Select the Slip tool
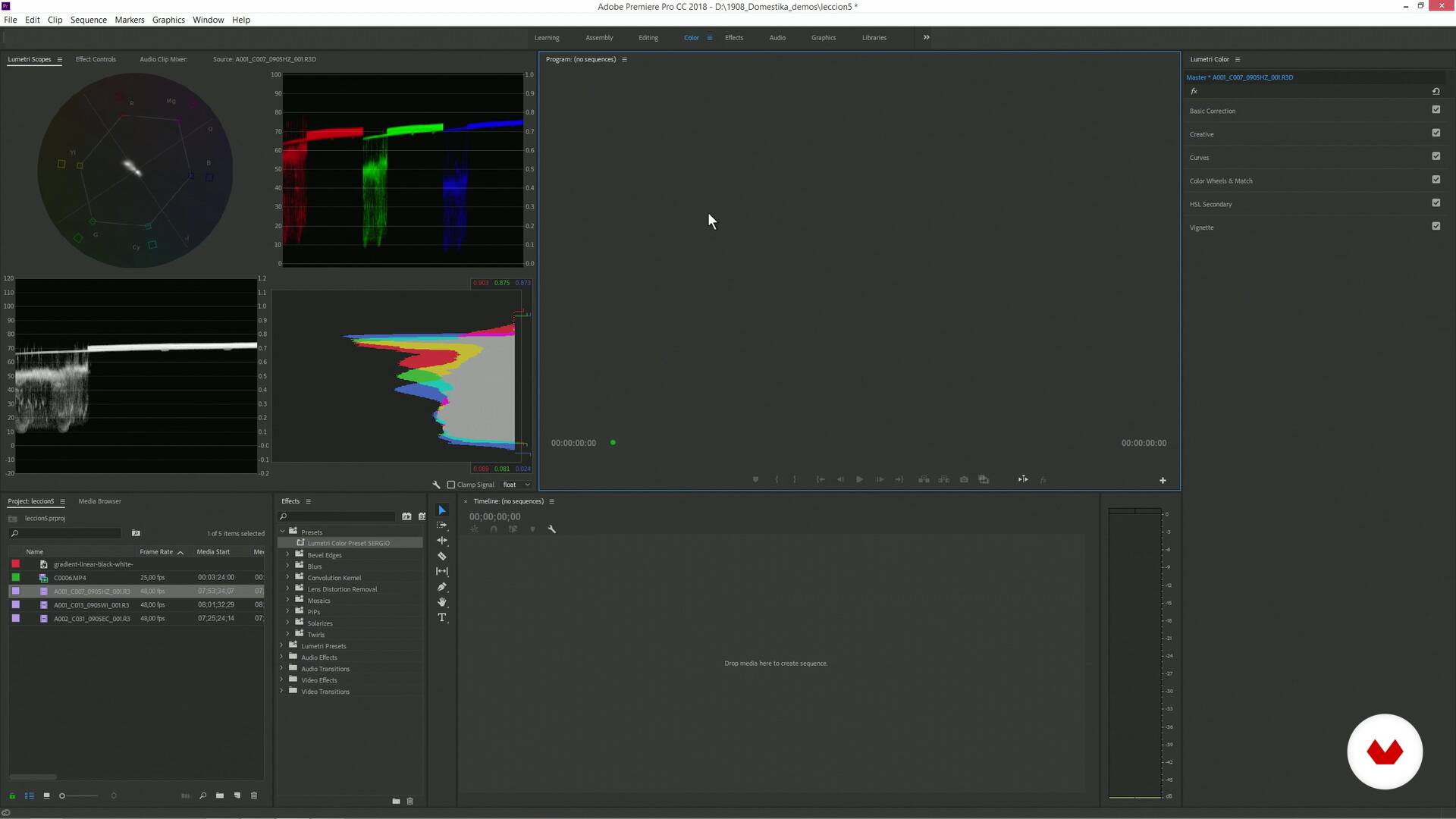The height and width of the screenshot is (819, 1456). tap(442, 571)
